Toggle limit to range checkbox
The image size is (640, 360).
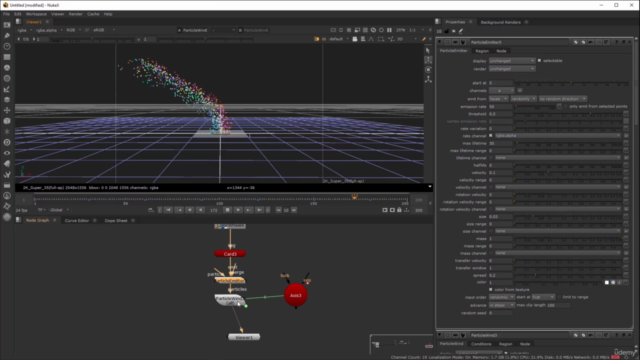point(559,297)
